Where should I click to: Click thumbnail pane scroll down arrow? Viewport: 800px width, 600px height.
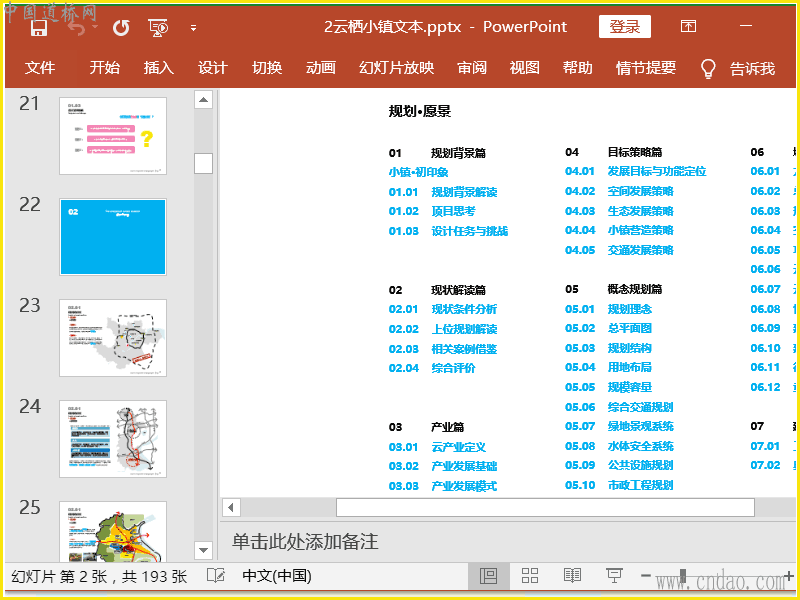(204, 550)
